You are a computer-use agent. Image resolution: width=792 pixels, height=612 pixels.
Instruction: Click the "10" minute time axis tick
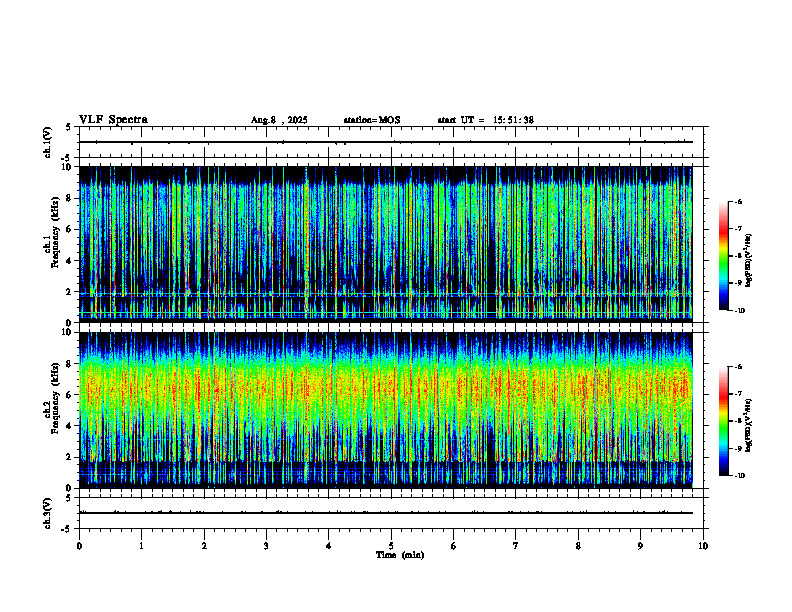tap(703, 546)
